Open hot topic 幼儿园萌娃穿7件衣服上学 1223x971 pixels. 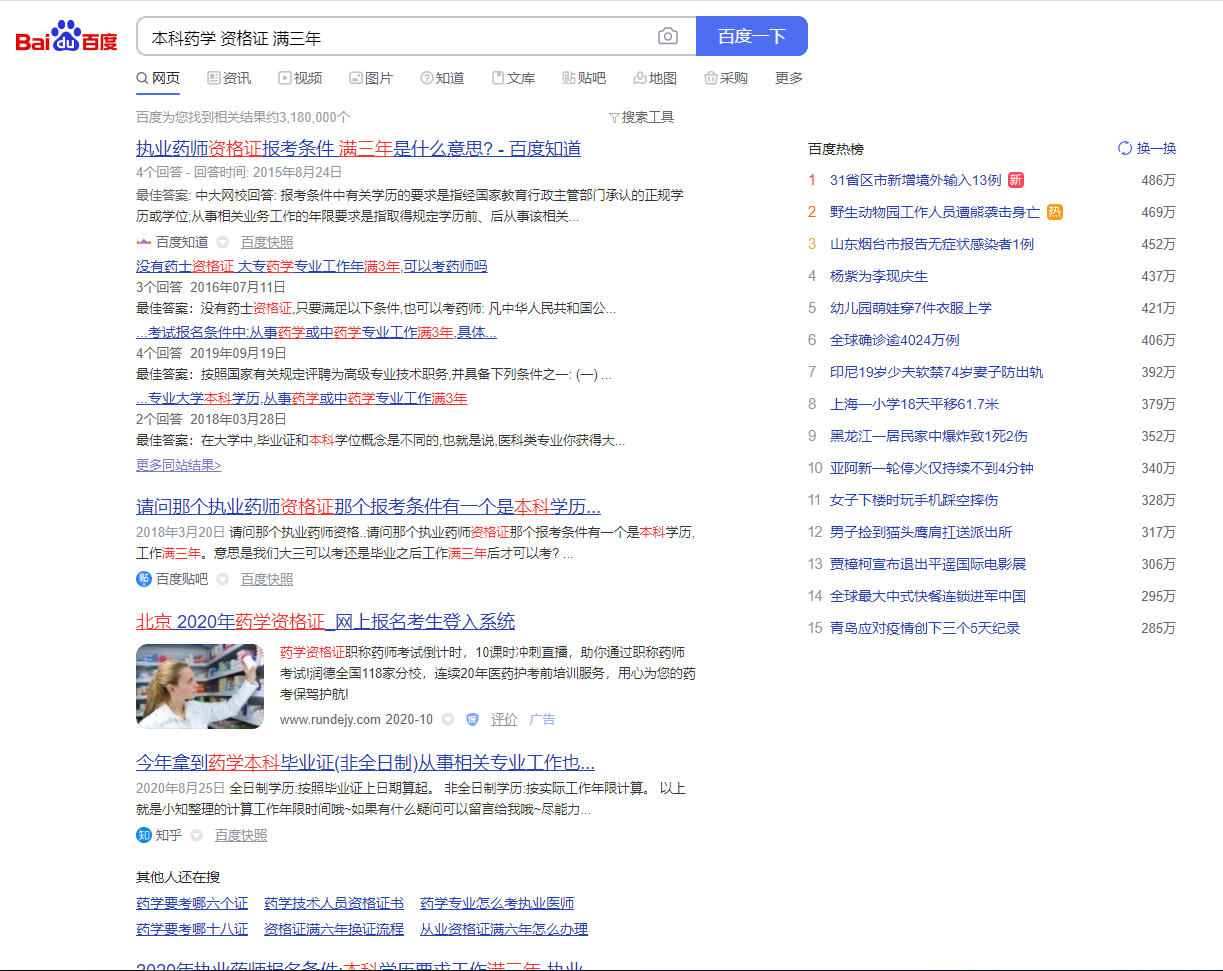911,308
